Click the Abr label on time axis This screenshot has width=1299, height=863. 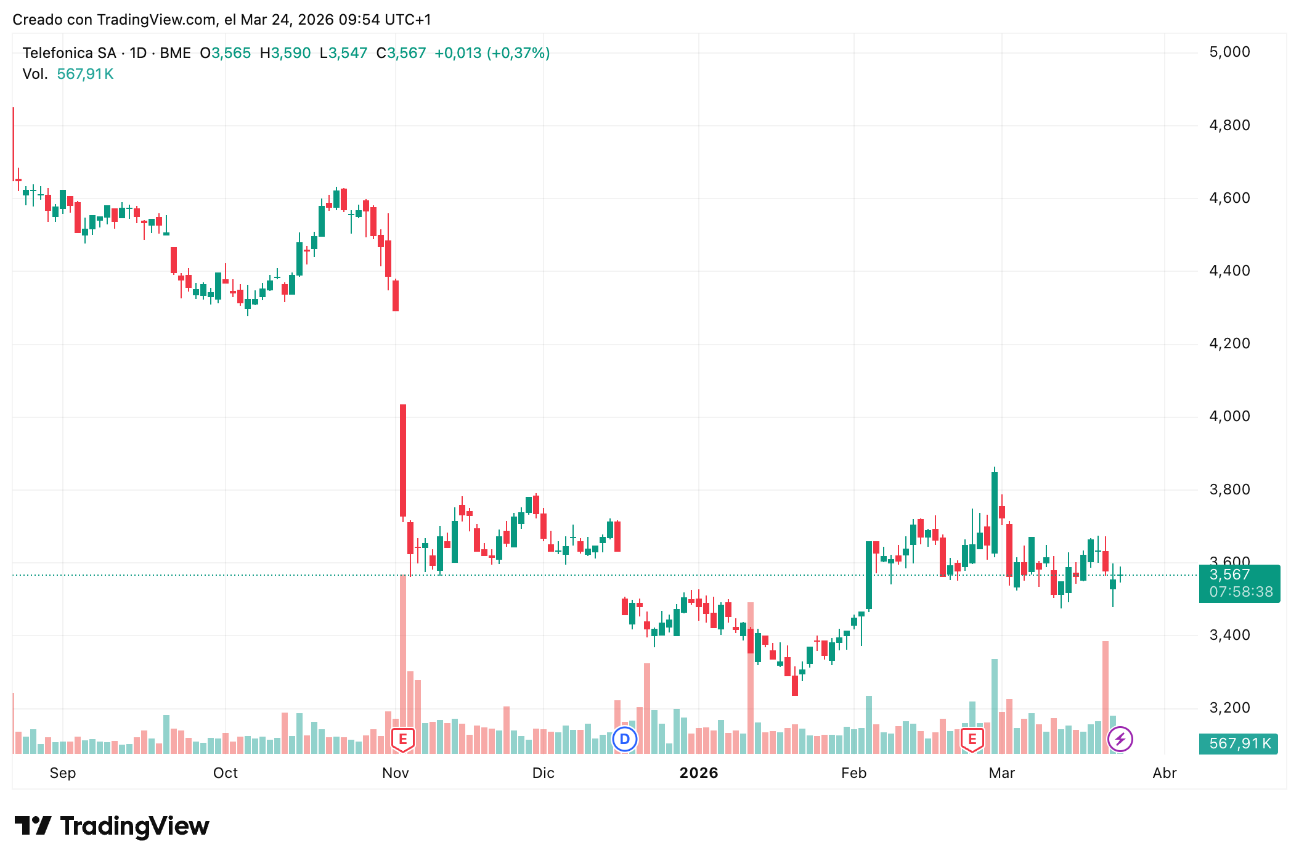coord(1164,773)
